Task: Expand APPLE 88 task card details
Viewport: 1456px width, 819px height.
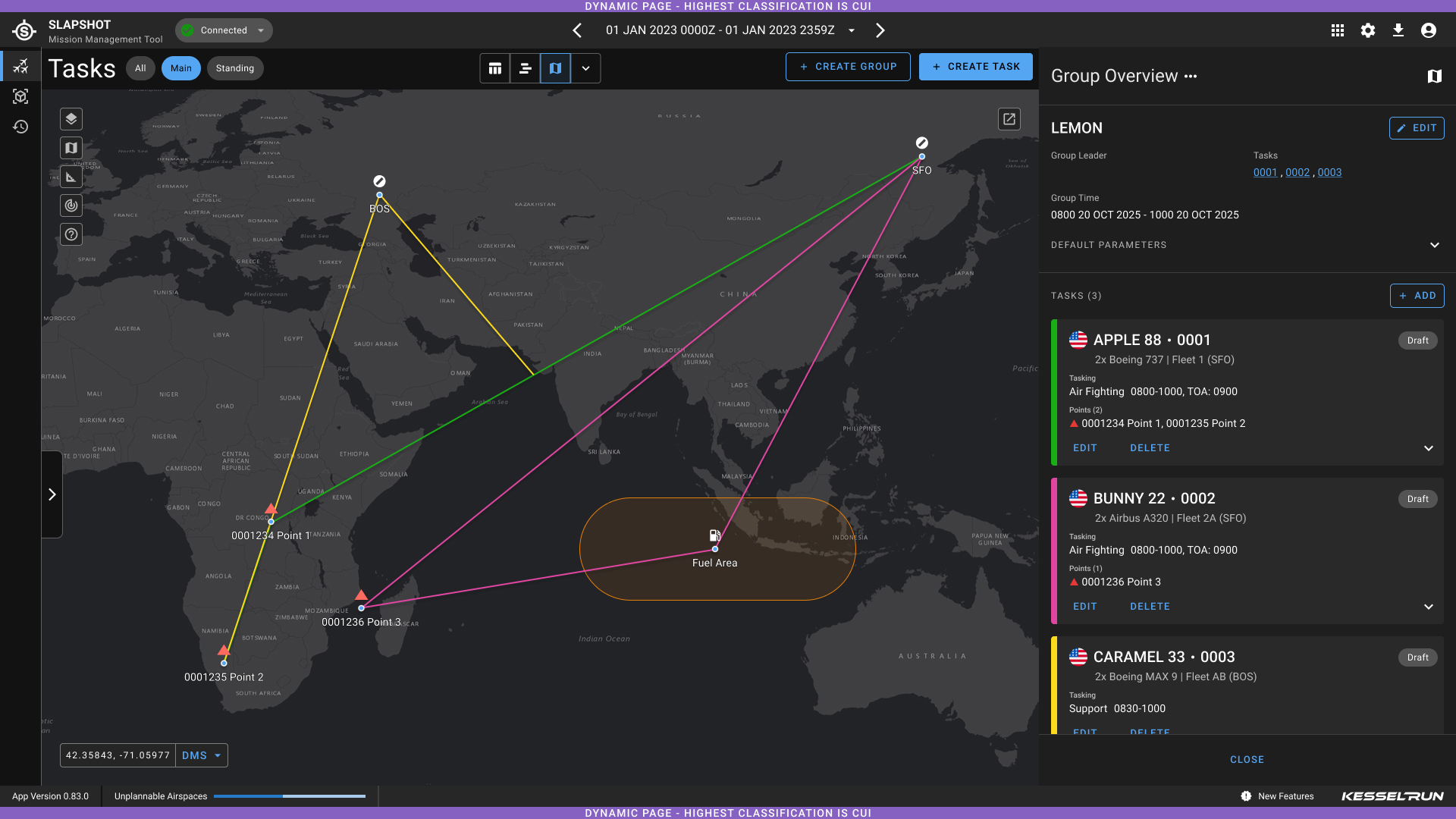Action: click(x=1429, y=448)
